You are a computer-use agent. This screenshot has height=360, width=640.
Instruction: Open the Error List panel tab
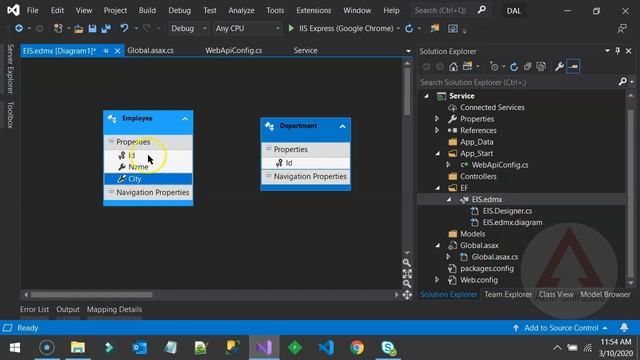(x=34, y=309)
